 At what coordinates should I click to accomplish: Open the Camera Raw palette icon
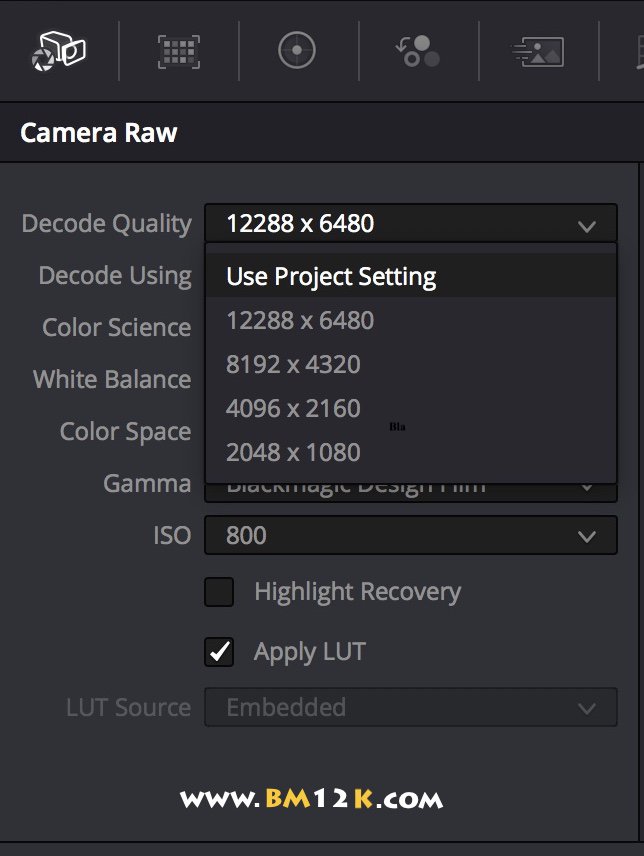point(58,51)
